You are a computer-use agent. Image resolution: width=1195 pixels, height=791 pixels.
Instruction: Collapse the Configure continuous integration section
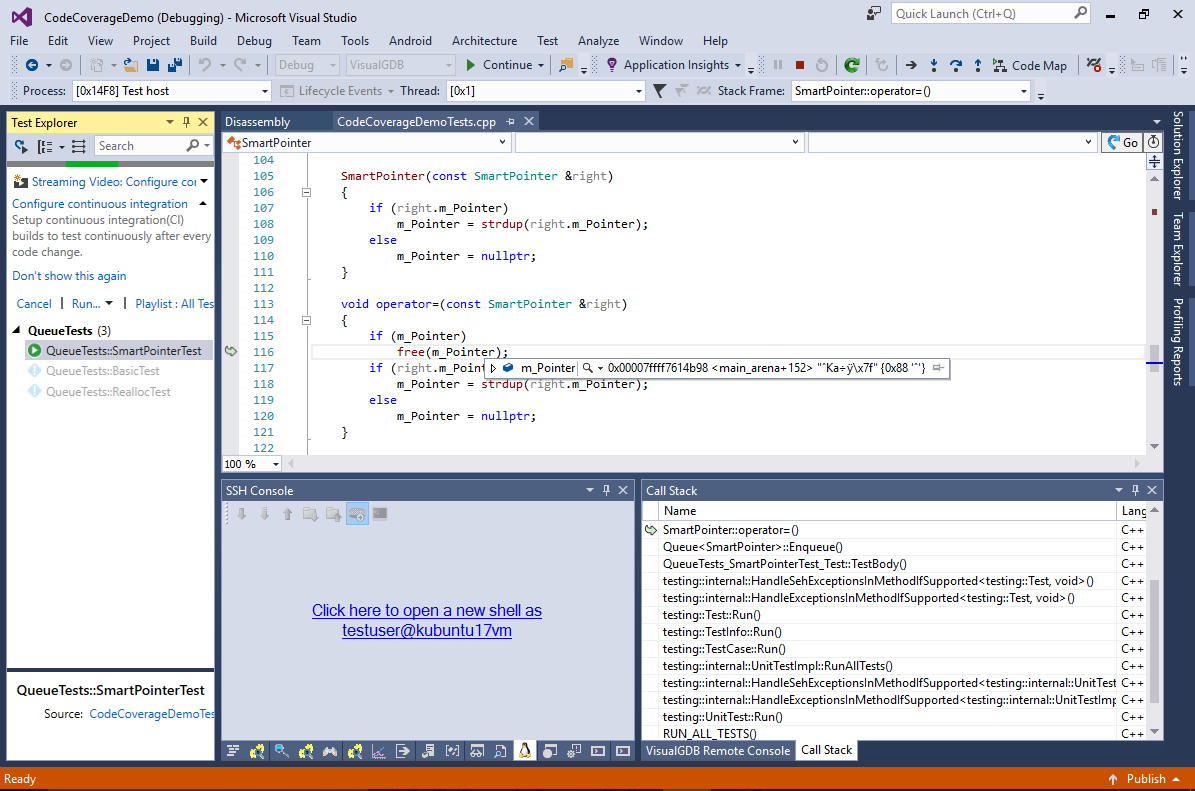pyautogui.click(x=203, y=203)
